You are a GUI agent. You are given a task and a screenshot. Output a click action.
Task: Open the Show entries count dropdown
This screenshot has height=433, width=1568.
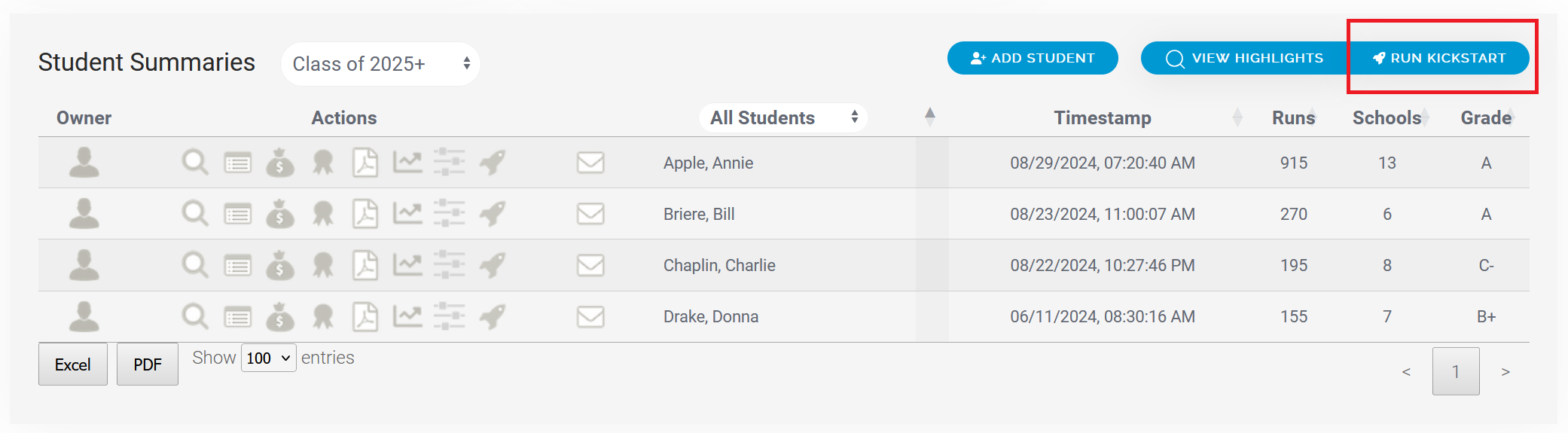[x=269, y=358]
